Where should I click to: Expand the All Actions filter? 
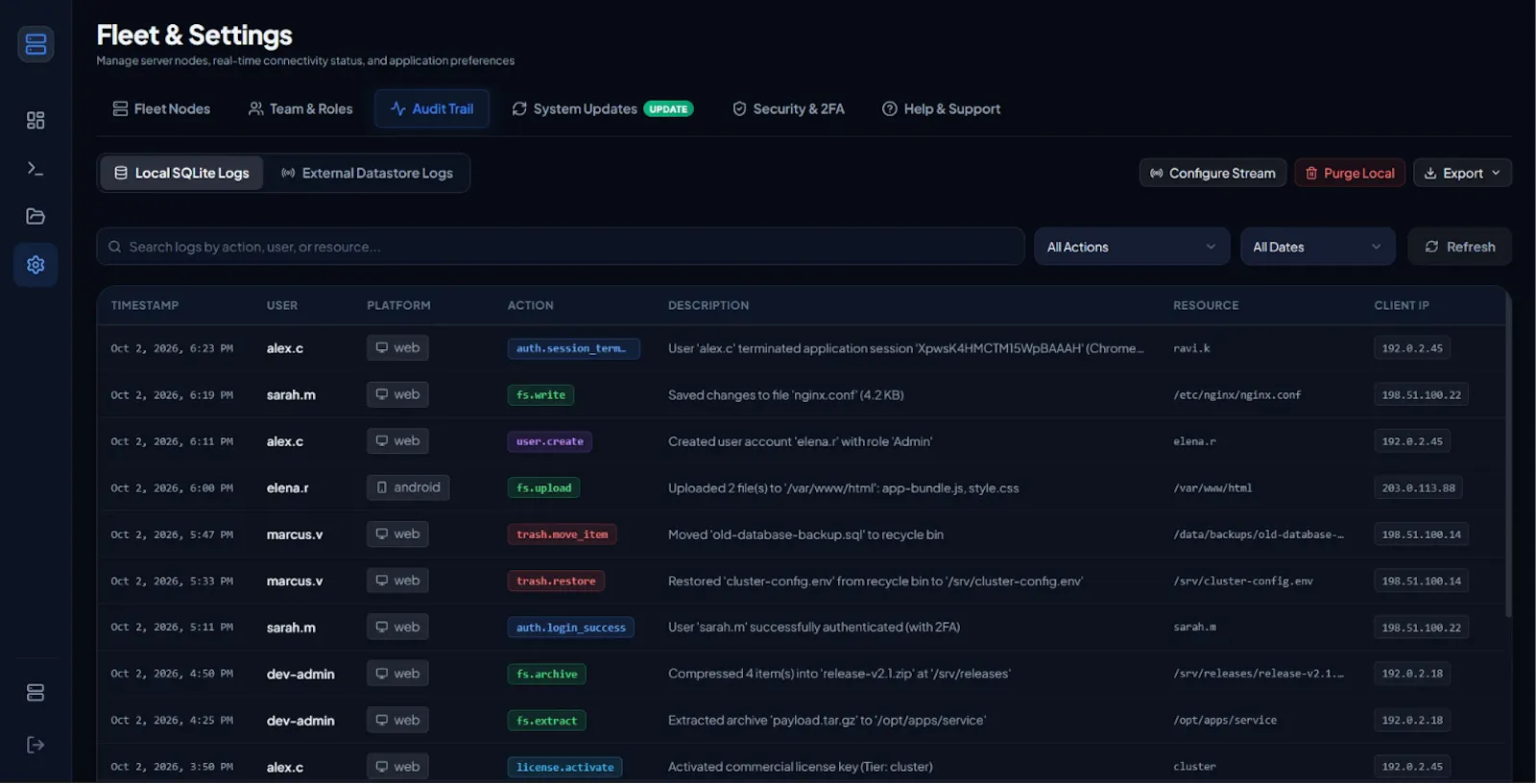1132,247
